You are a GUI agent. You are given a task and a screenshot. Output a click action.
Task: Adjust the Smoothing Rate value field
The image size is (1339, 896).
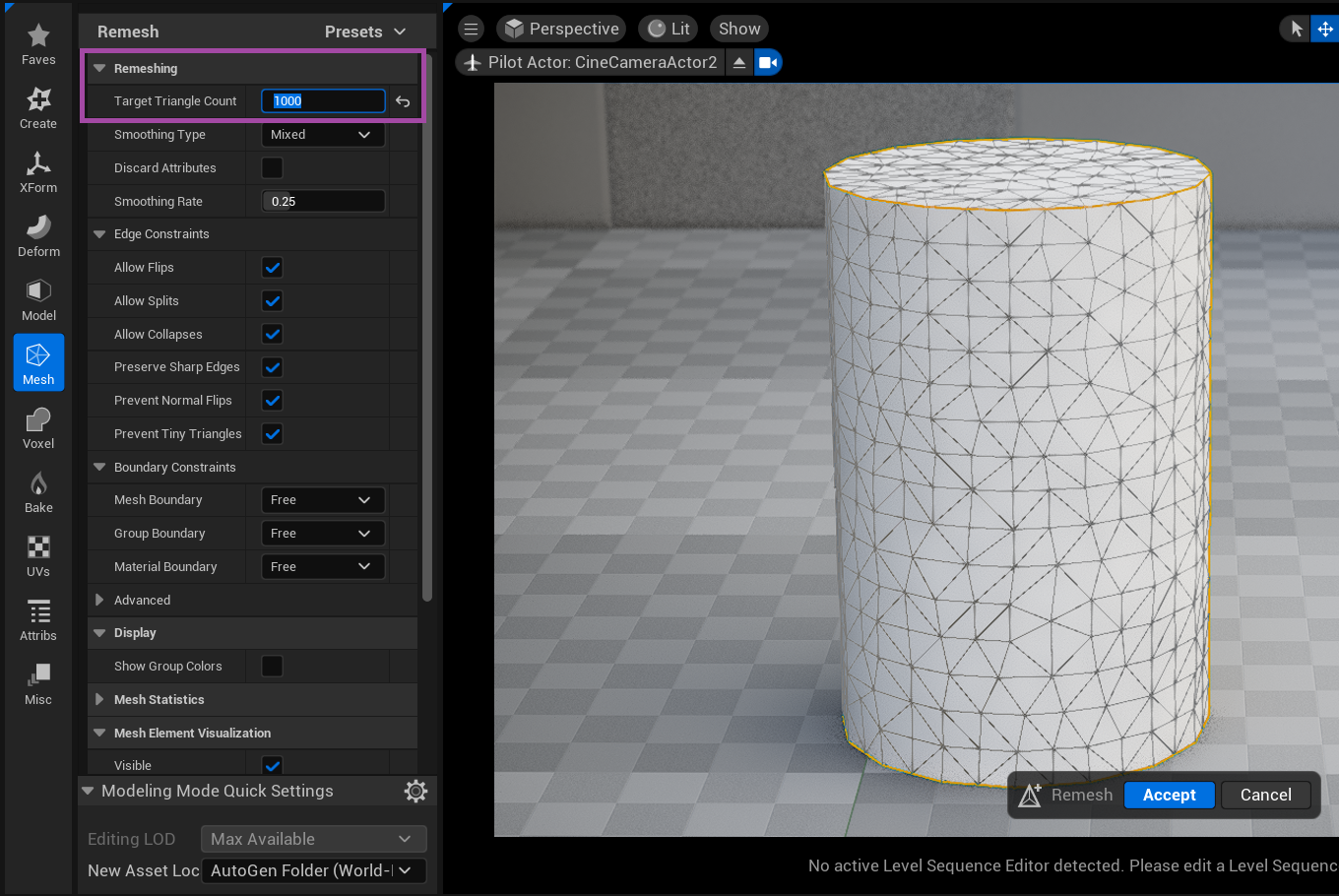point(323,200)
